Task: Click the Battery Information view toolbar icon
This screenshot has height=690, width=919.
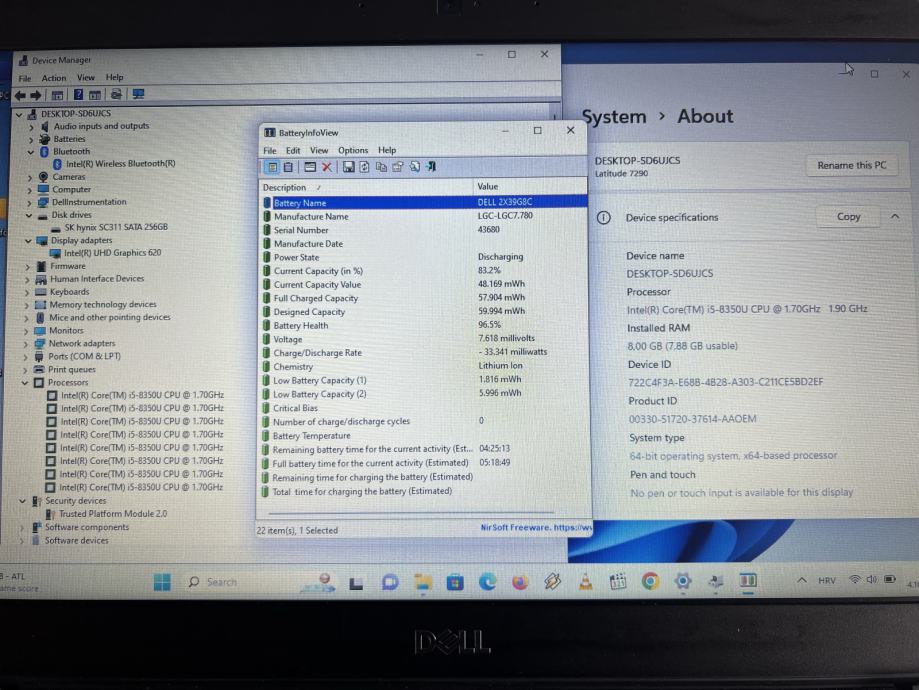Action: coord(273,167)
